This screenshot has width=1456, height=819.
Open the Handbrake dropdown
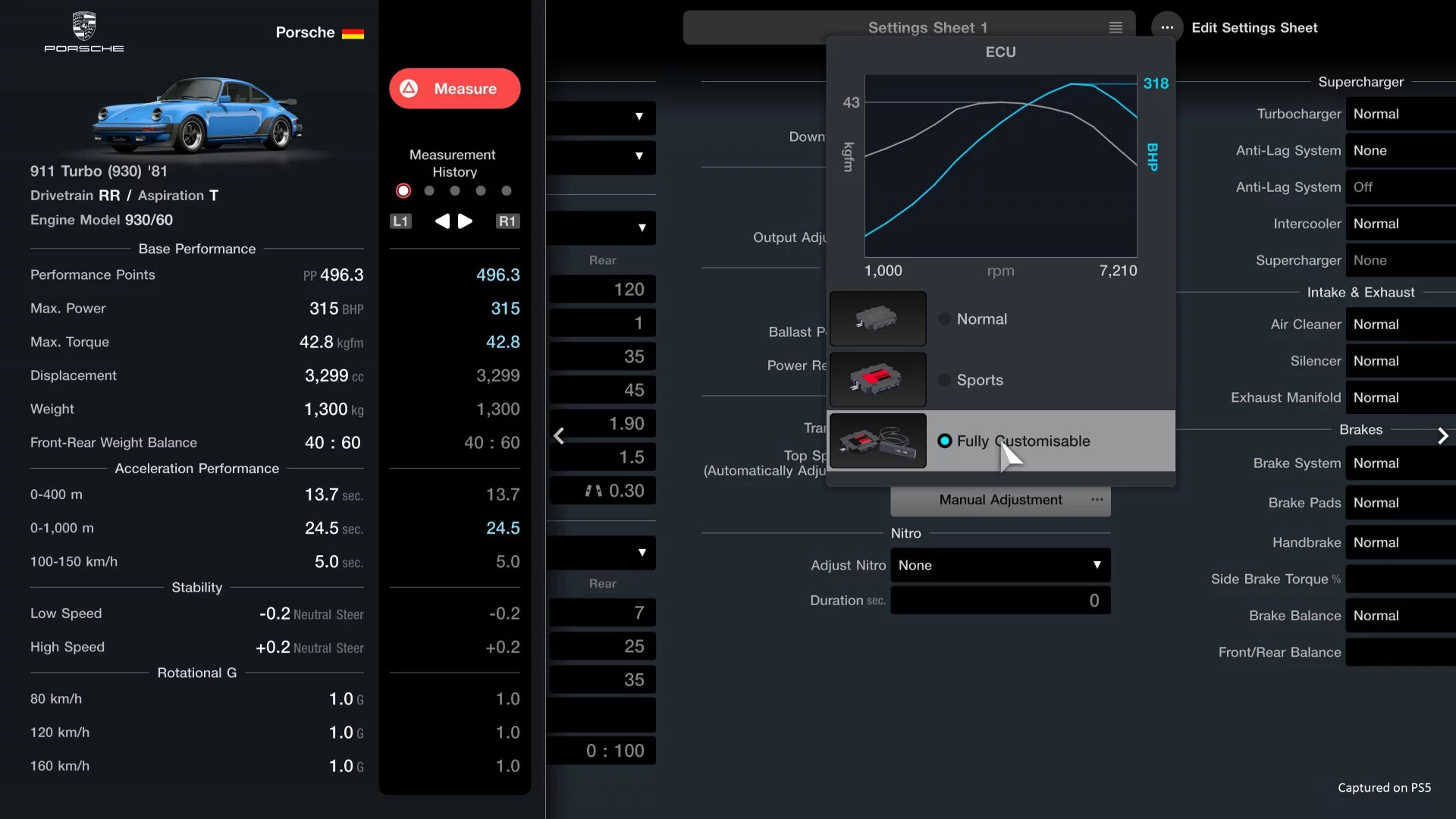tap(1401, 542)
